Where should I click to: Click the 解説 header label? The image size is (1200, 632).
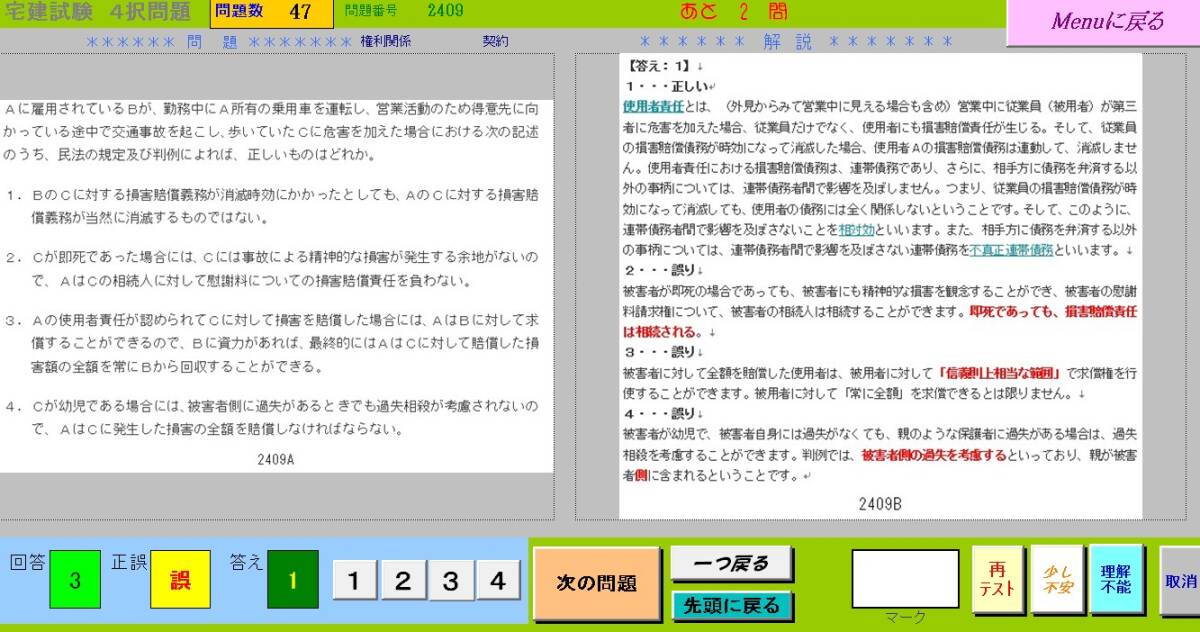(x=786, y=41)
